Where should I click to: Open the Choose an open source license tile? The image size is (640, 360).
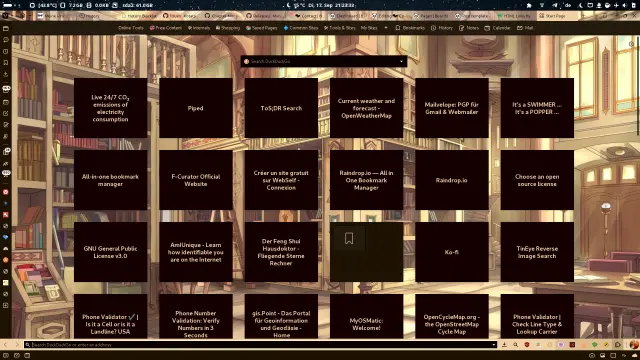click(537, 180)
